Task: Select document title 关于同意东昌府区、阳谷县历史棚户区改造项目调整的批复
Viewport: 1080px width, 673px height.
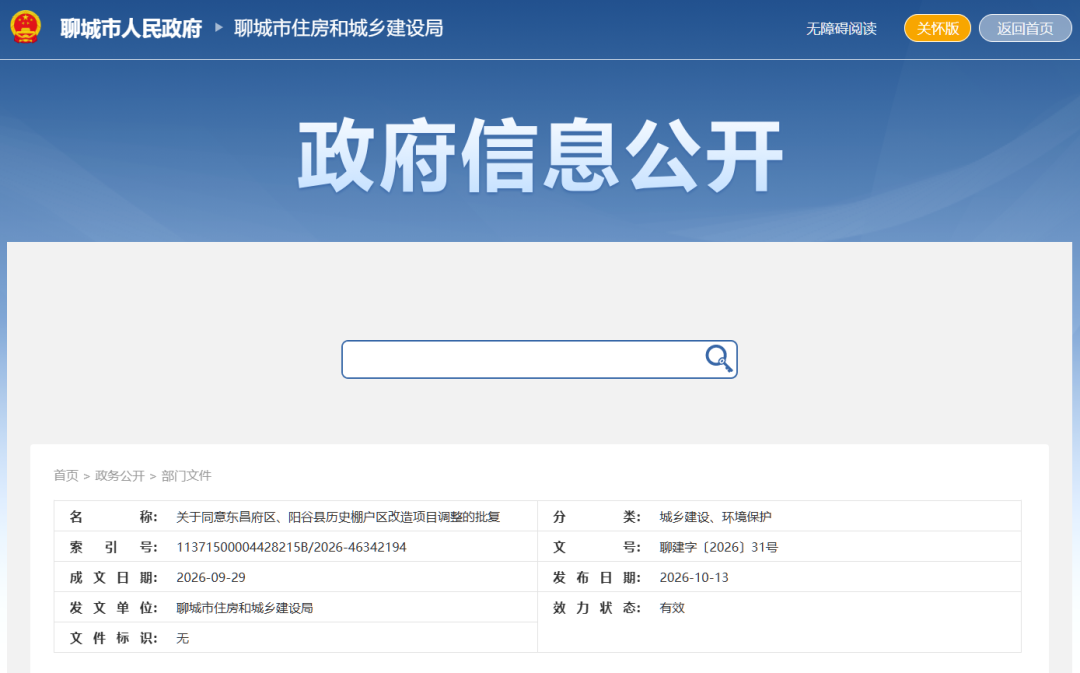Action: (338, 517)
